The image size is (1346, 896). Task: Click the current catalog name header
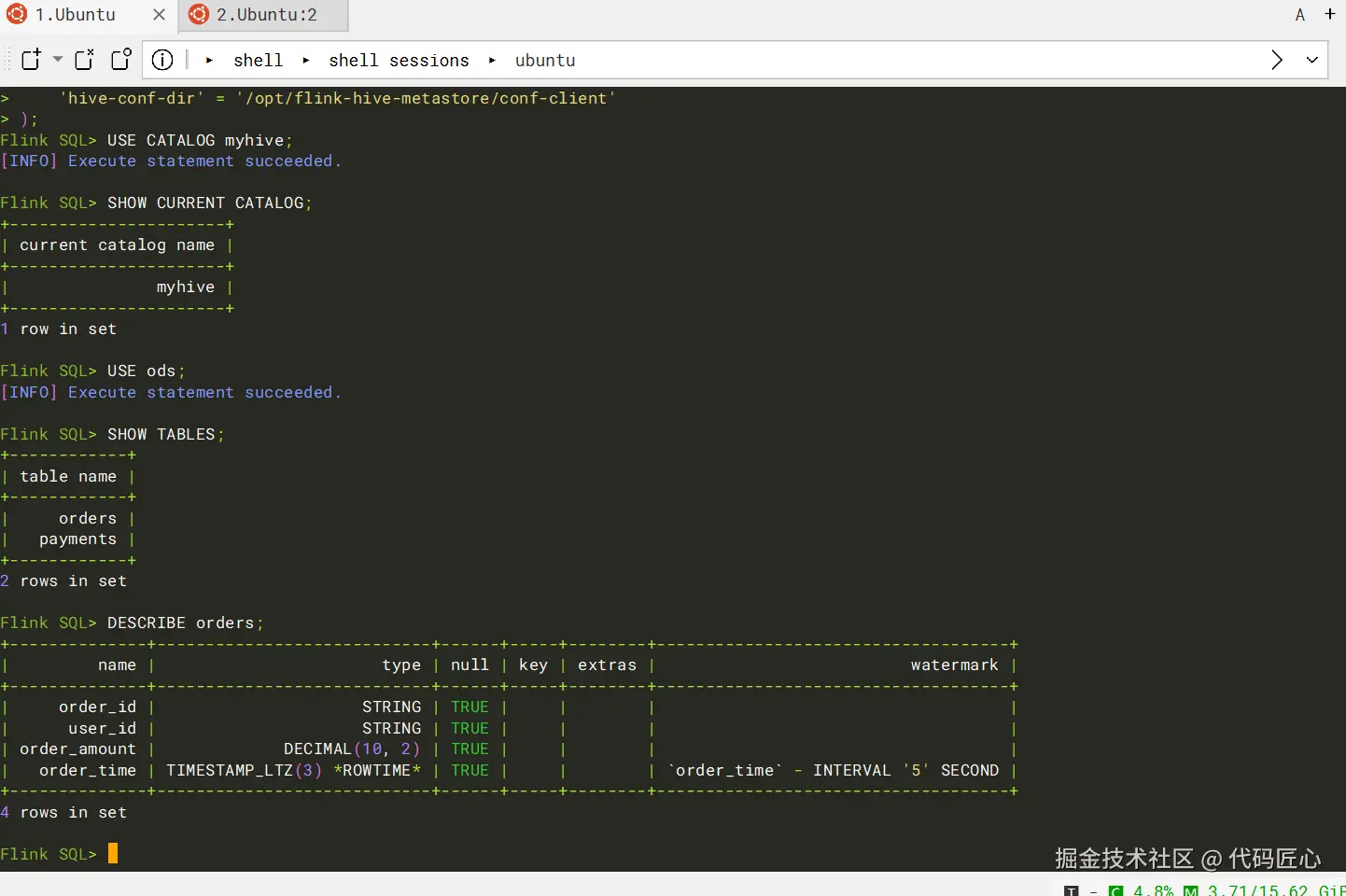(x=117, y=245)
